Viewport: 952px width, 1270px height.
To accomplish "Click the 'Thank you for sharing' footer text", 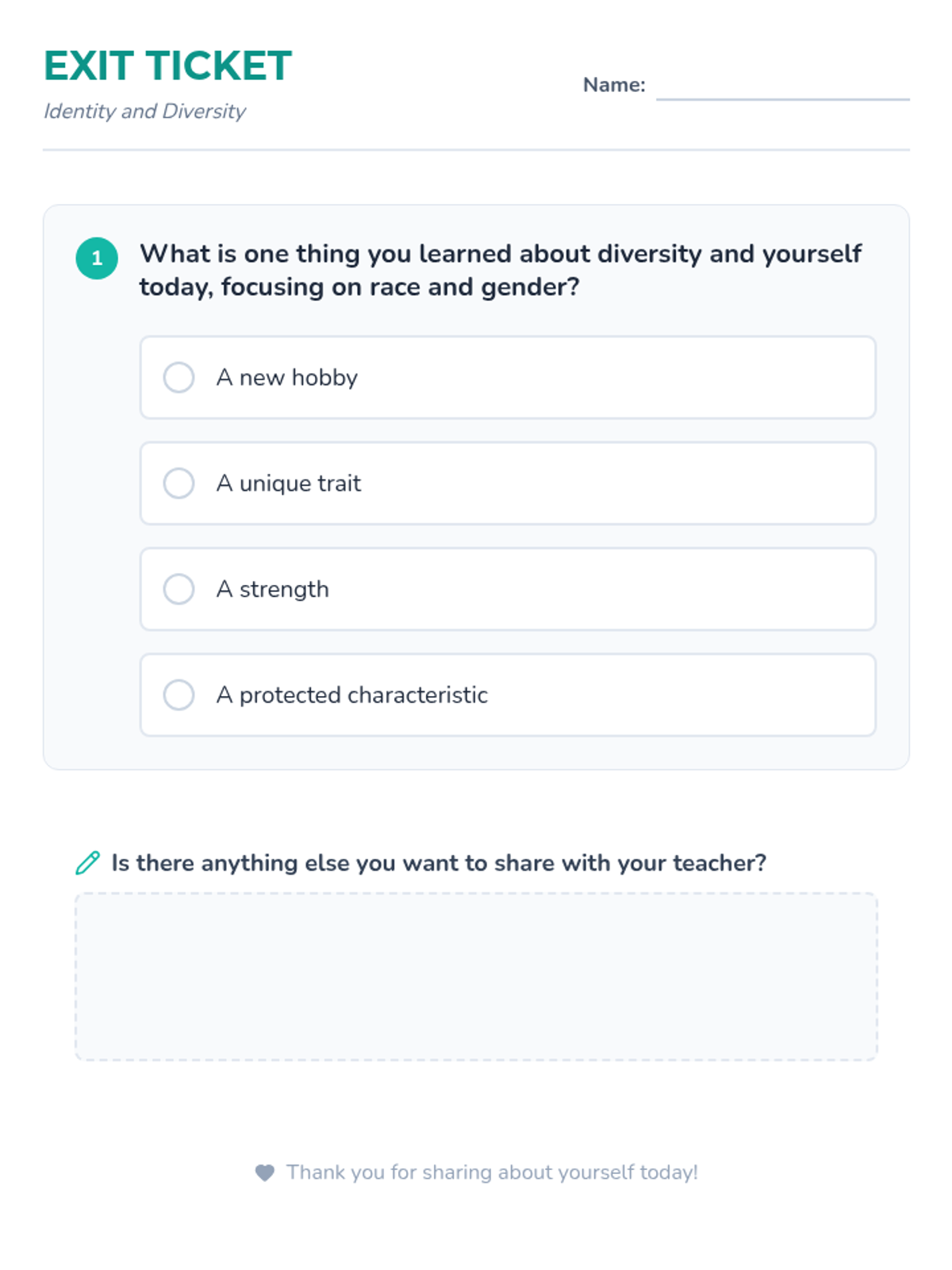I will click(492, 1172).
